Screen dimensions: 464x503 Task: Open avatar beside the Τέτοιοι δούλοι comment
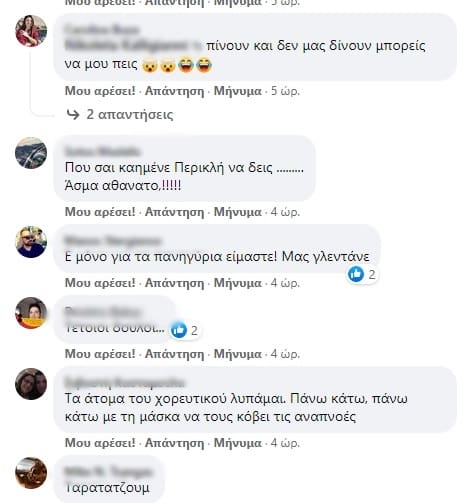point(31,313)
